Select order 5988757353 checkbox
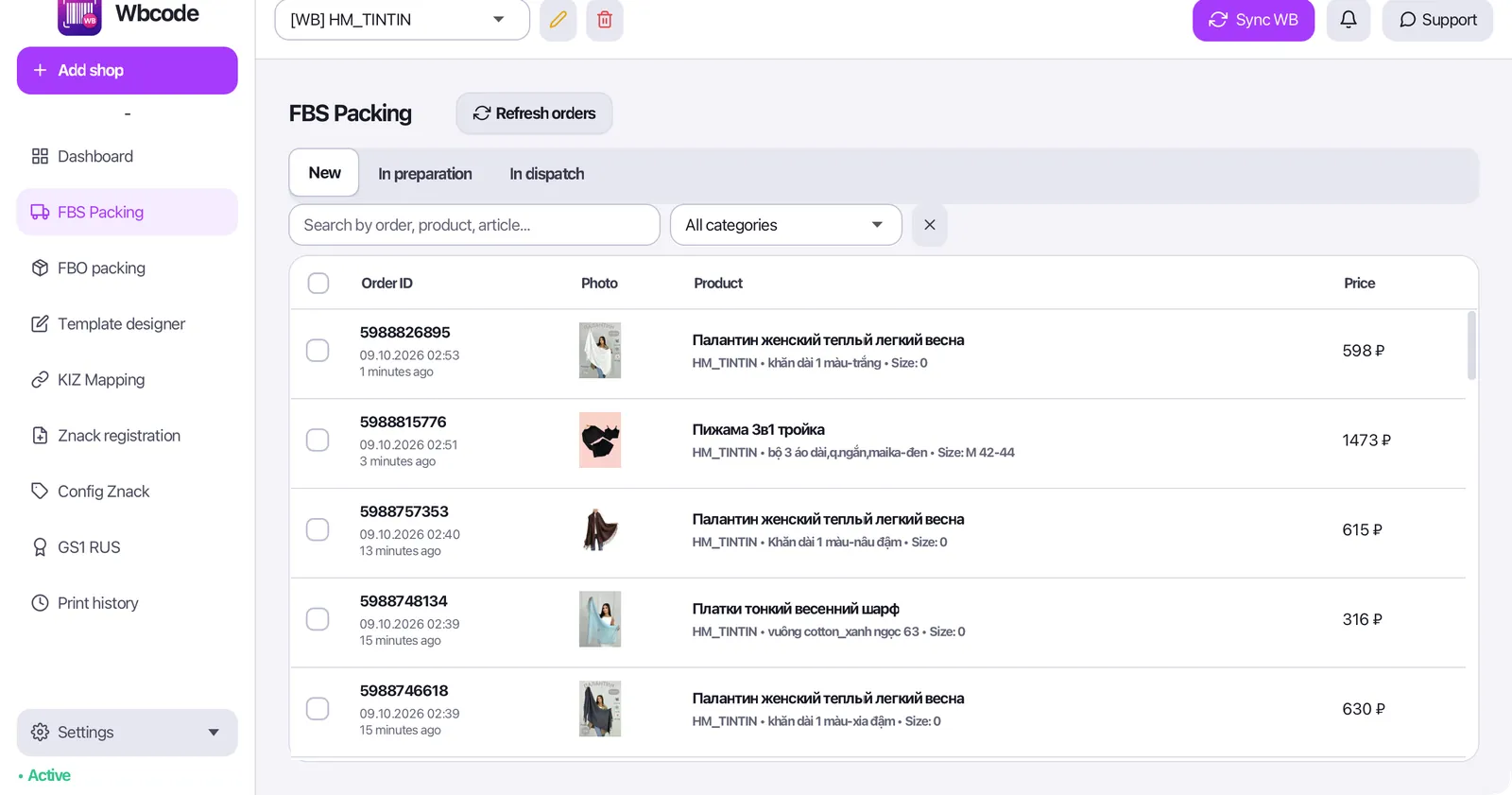Image resolution: width=1512 pixels, height=795 pixels. pyautogui.click(x=318, y=529)
